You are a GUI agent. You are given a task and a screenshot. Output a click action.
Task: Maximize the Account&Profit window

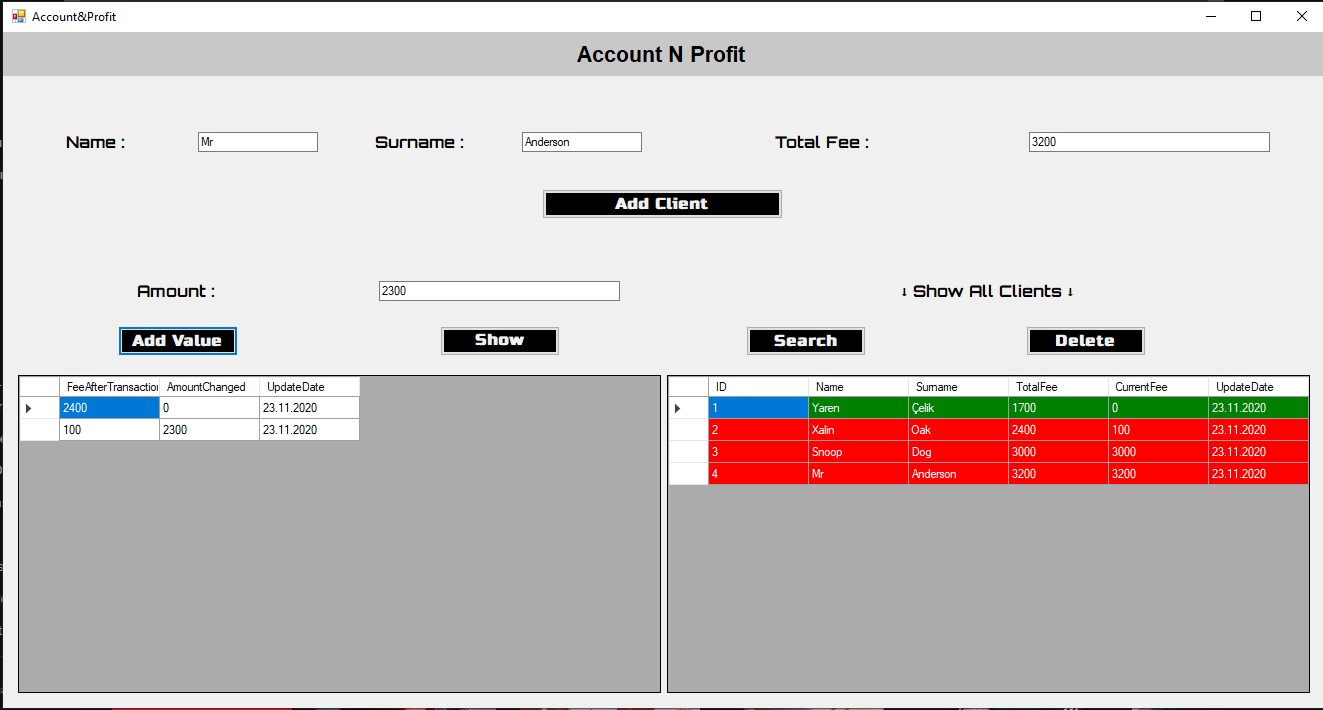[x=1256, y=16]
